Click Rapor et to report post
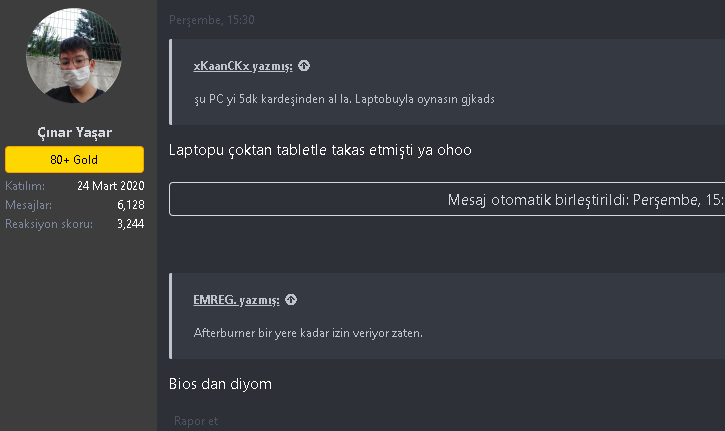This screenshot has width=725, height=431. tap(196, 421)
